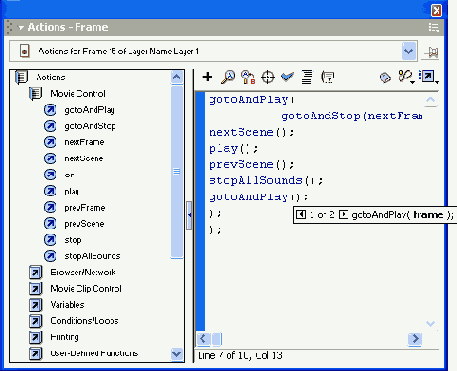The image size is (457, 371).
Task: Collapse the Actions - Frame panel triangle
Action: [x=21, y=27]
